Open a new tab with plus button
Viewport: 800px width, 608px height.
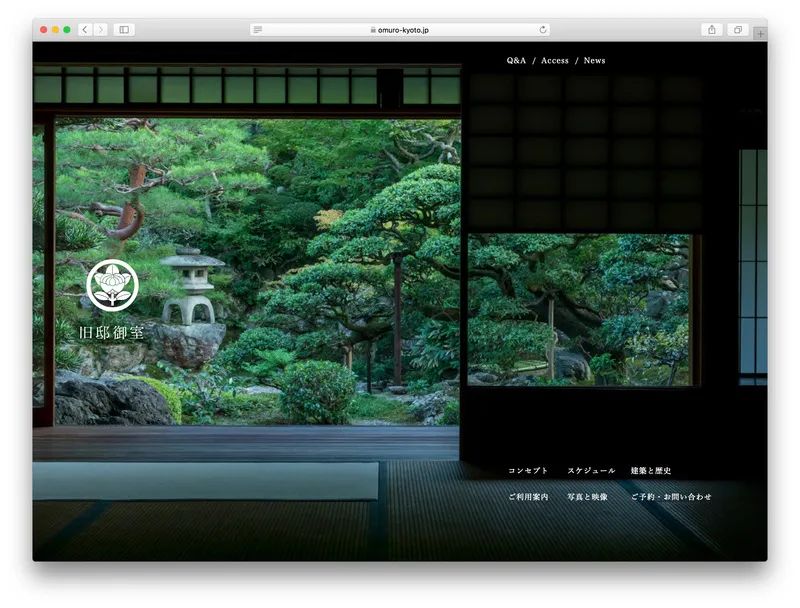pos(760,34)
